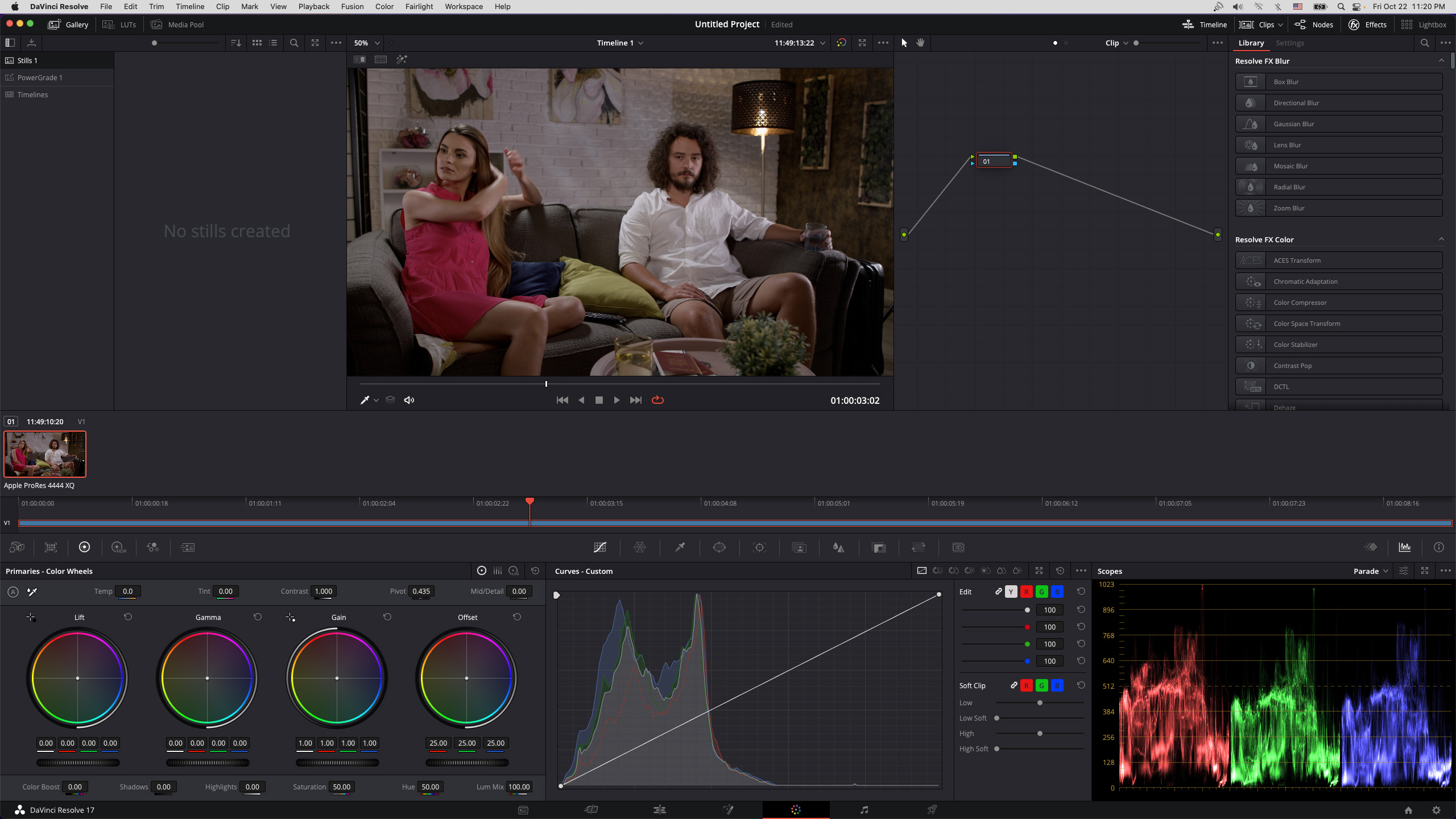Image resolution: width=1456 pixels, height=819 pixels.
Task: Toggle the Nodes panel button
Action: click(1314, 24)
